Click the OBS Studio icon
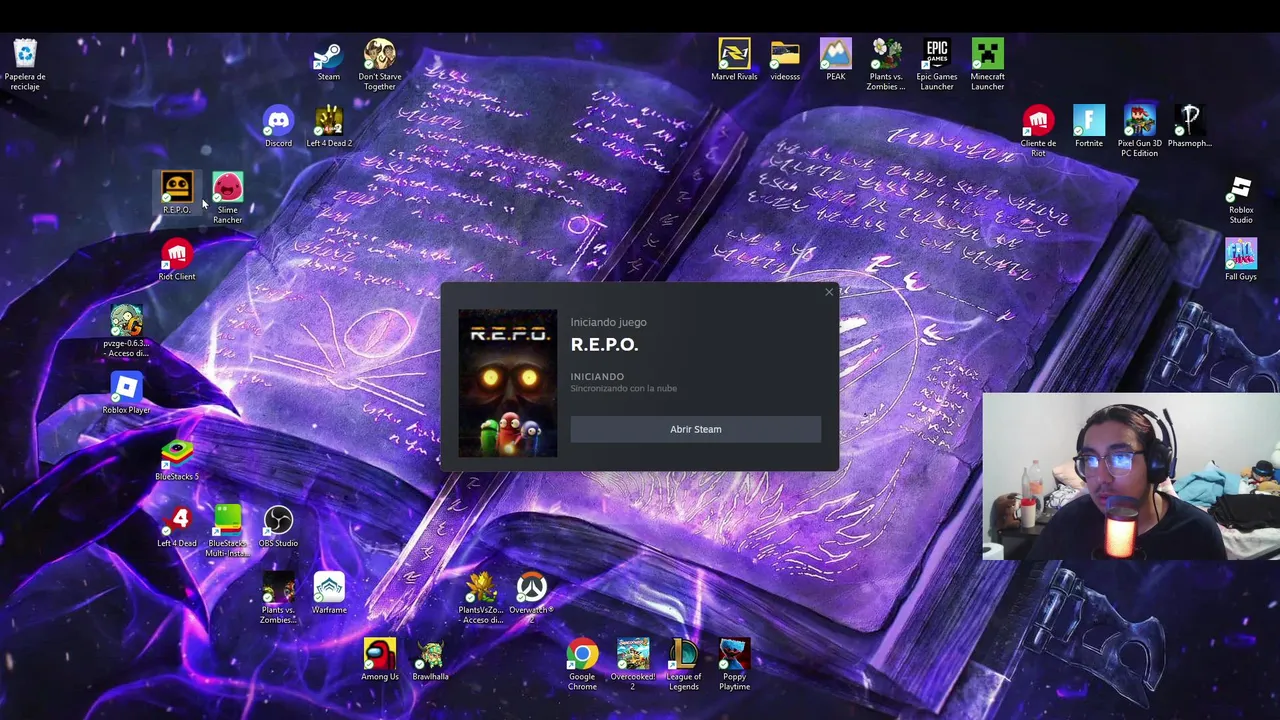1280x720 pixels. coord(278,527)
